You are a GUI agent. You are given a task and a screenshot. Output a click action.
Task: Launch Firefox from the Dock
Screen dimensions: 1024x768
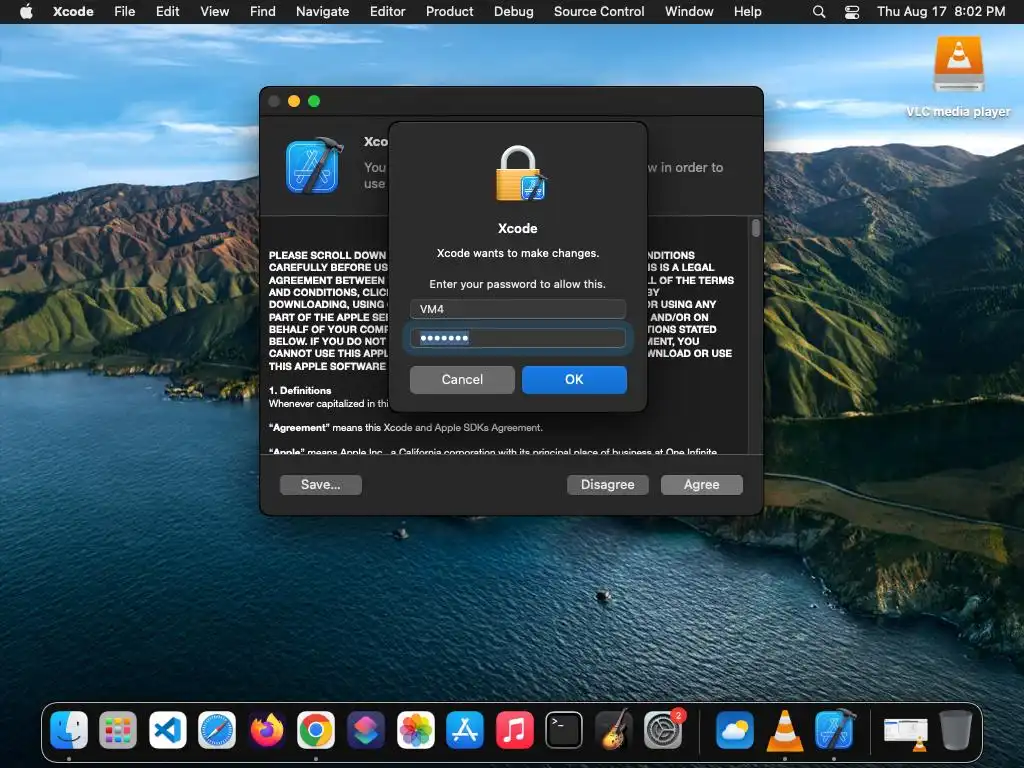(266, 729)
